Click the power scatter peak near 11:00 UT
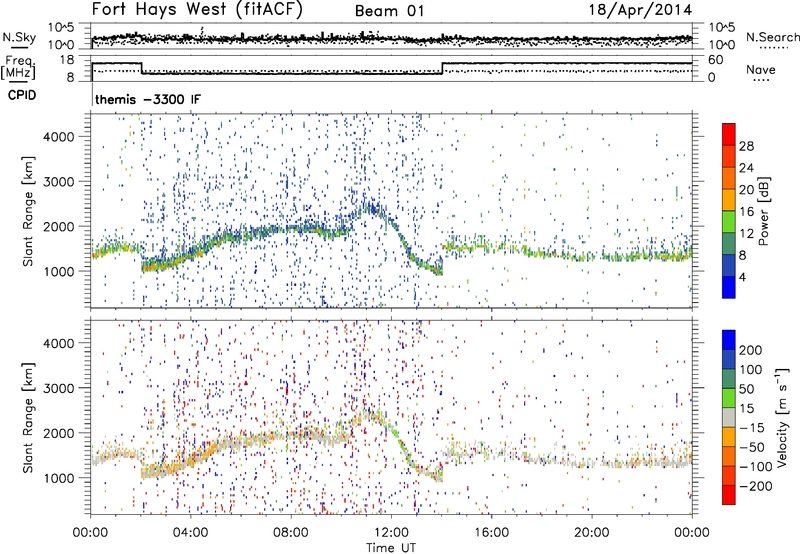Image resolution: width=800 pixels, height=554 pixels. click(x=371, y=208)
